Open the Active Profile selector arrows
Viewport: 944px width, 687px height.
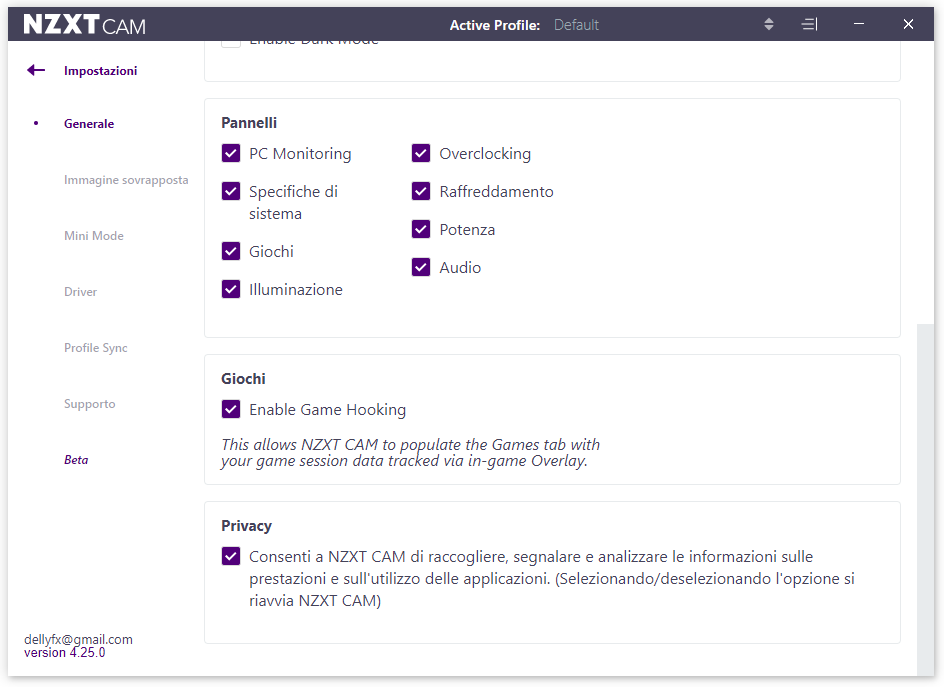pyautogui.click(x=769, y=24)
